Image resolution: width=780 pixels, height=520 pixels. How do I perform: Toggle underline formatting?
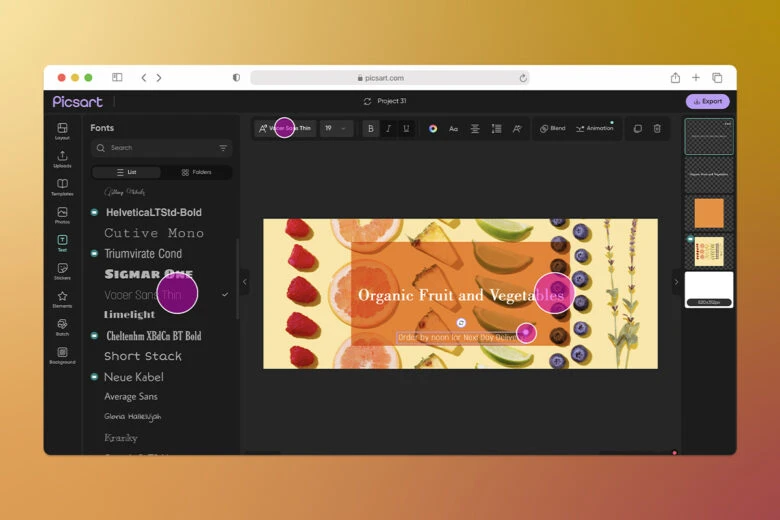(406, 128)
